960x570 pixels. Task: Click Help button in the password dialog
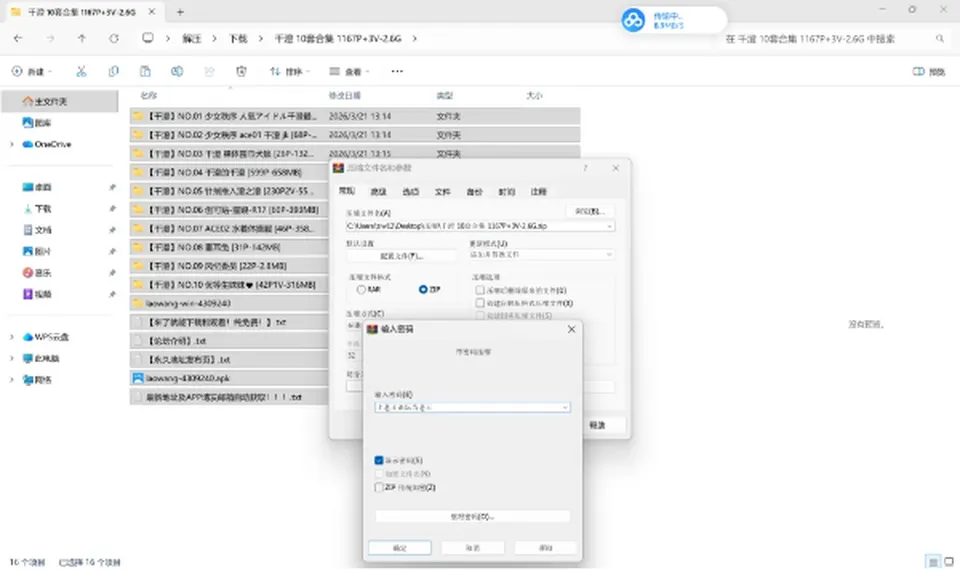(x=546, y=547)
